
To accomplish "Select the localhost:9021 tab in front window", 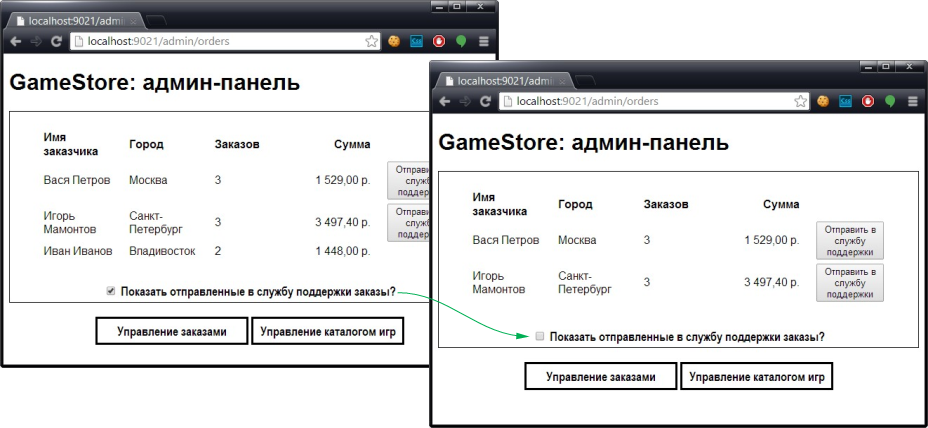I will (504, 81).
